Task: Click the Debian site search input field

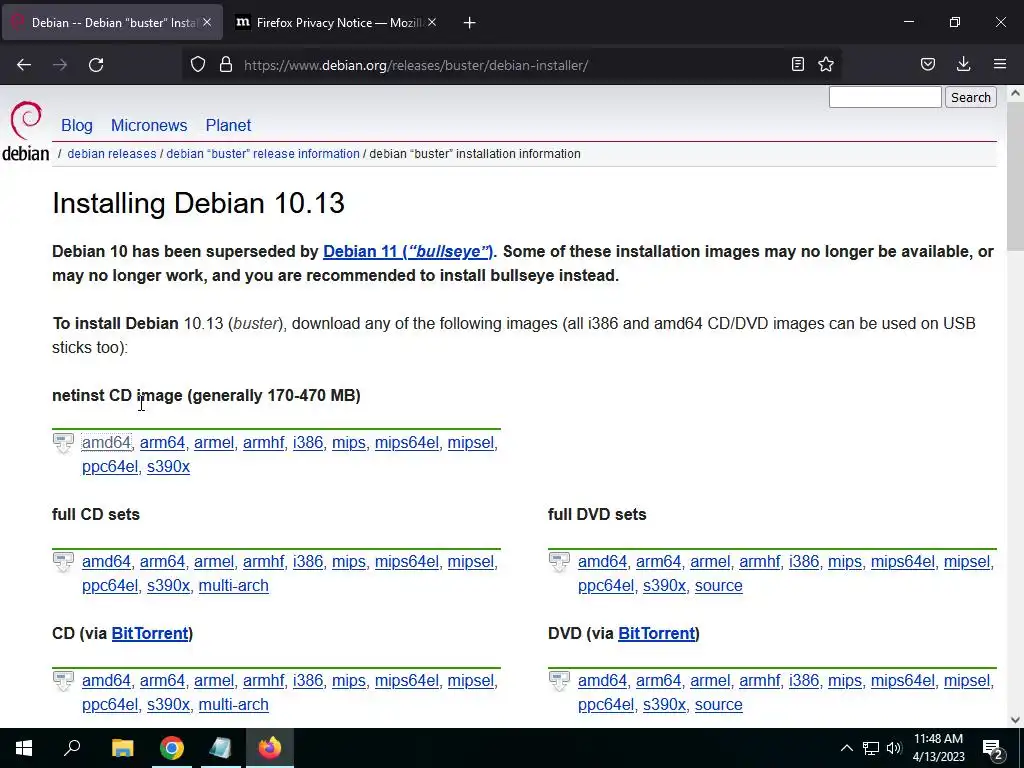Action: click(885, 97)
